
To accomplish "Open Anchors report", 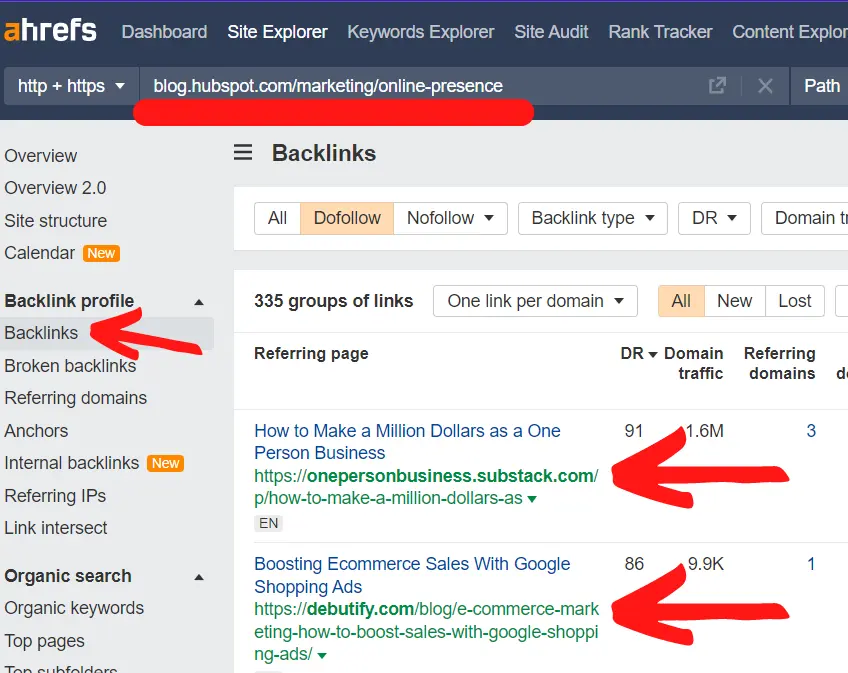I will tap(36, 431).
